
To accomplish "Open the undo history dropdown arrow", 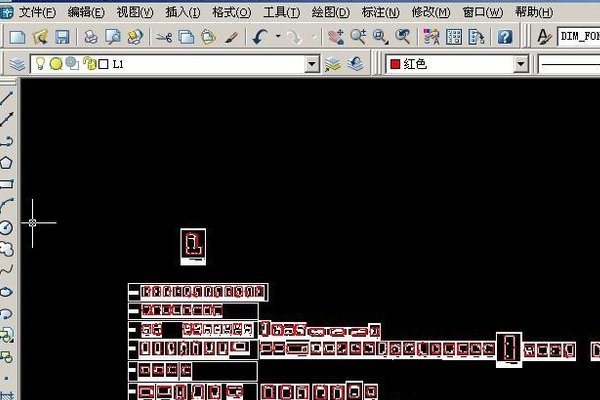I will pyautogui.click(x=279, y=37).
